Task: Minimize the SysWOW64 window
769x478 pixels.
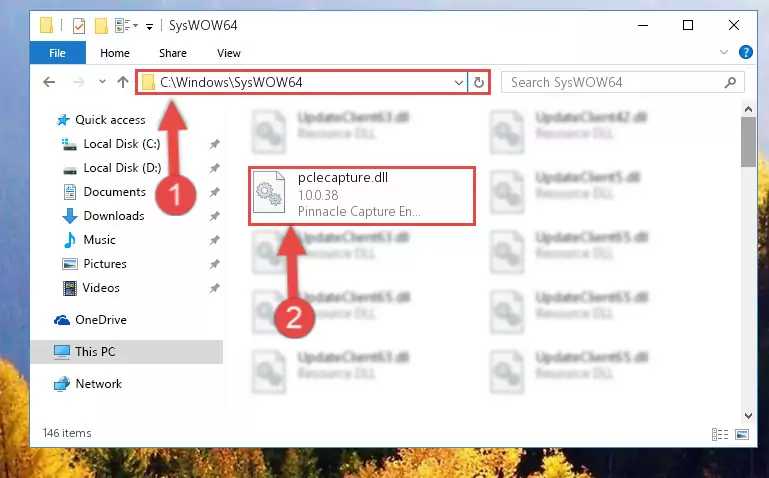Action: 643,25
